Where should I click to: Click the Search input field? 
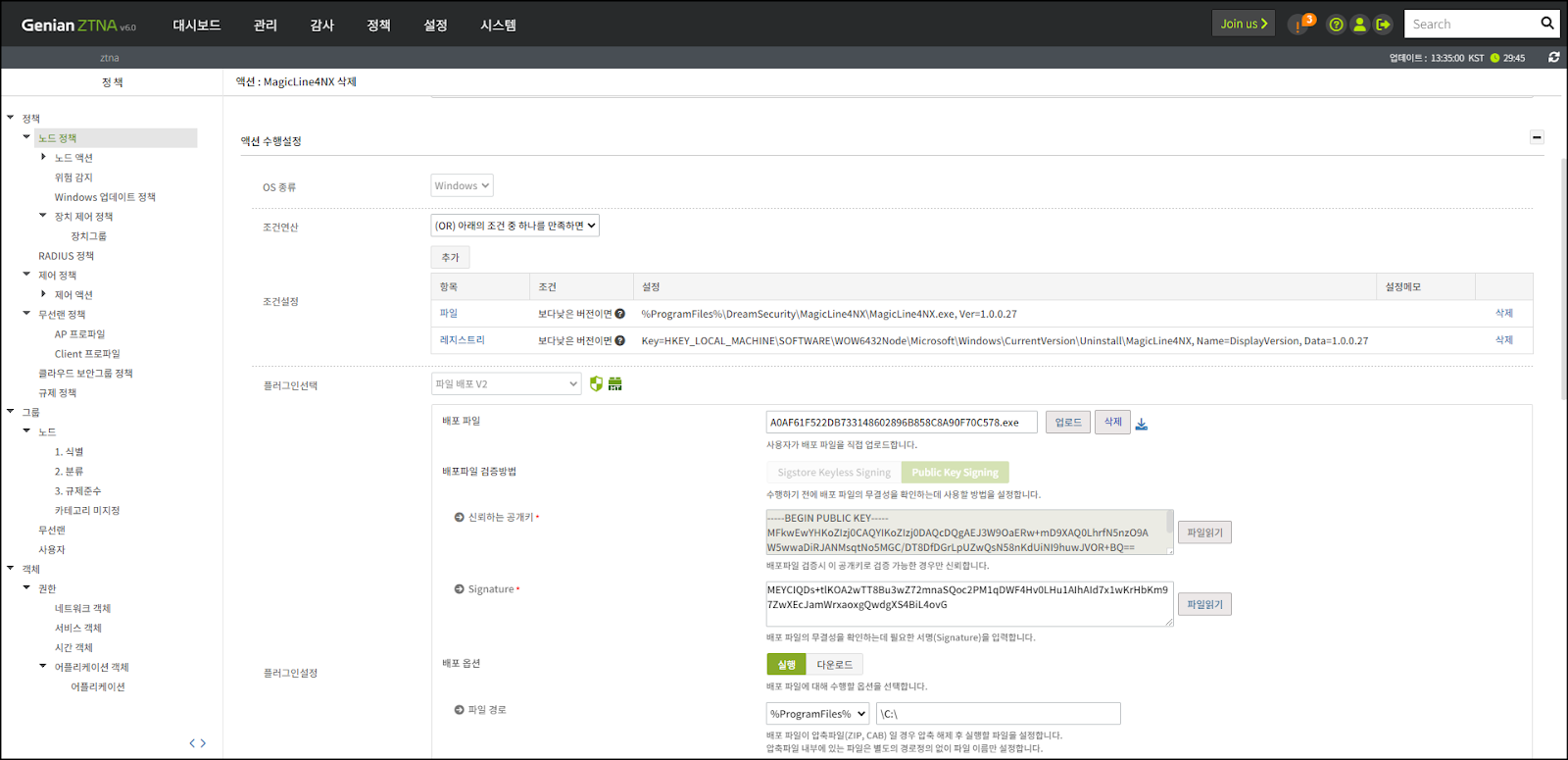(x=1470, y=25)
